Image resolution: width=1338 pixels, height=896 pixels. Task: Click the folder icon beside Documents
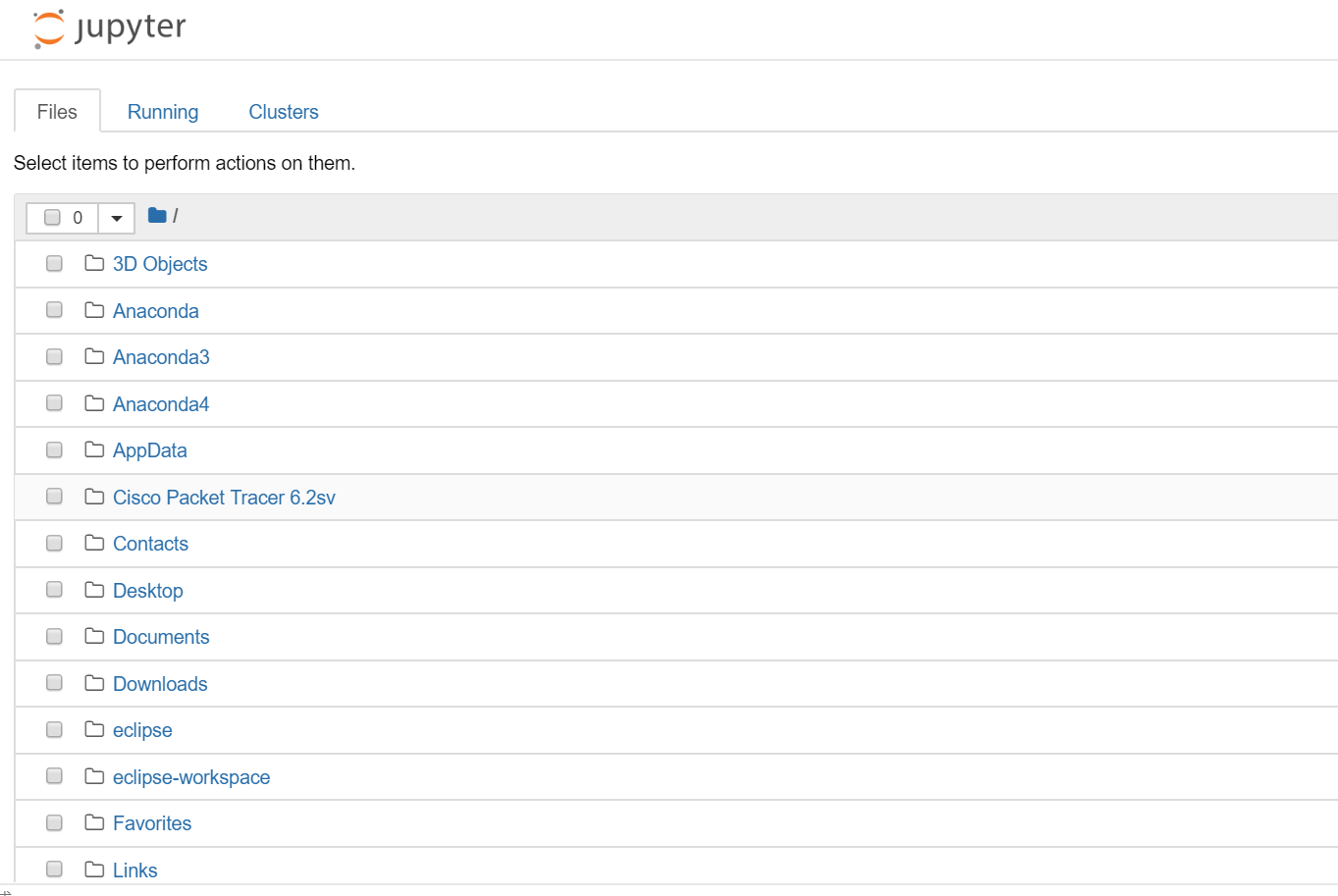(x=94, y=636)
